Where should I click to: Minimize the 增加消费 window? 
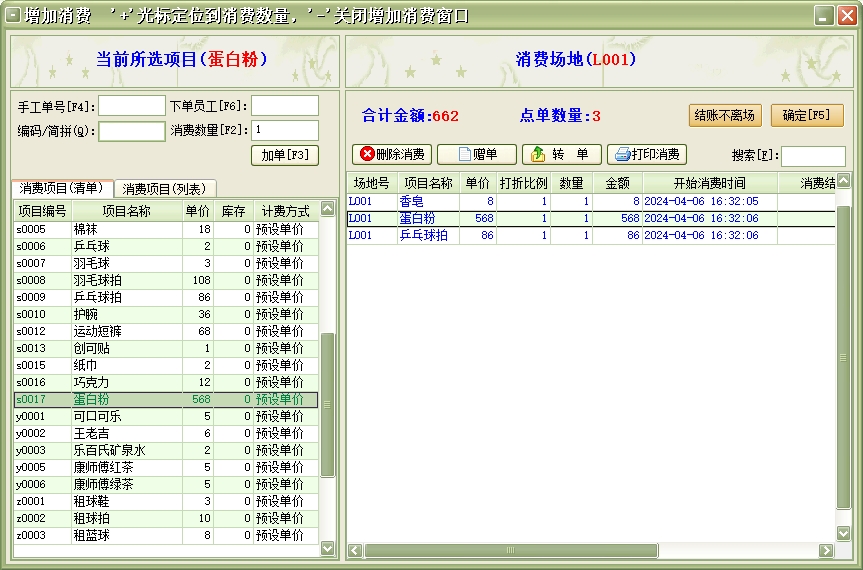point(823,15)
